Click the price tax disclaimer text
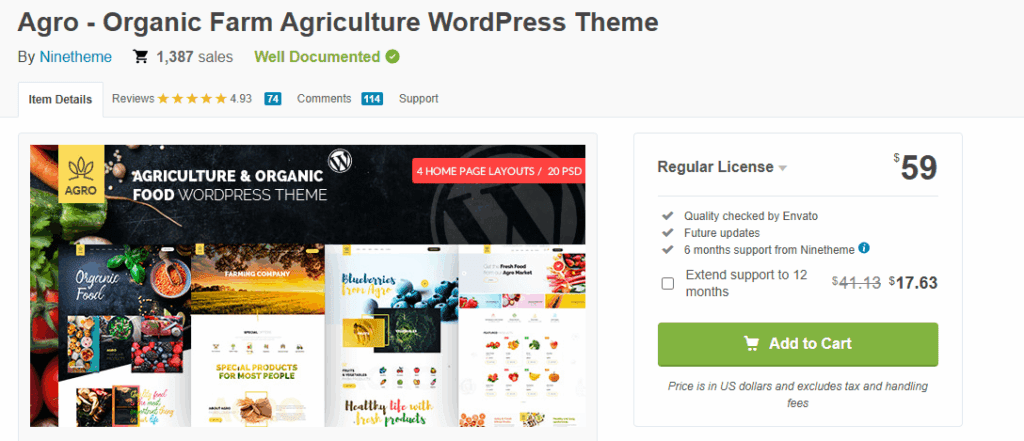 797,395
